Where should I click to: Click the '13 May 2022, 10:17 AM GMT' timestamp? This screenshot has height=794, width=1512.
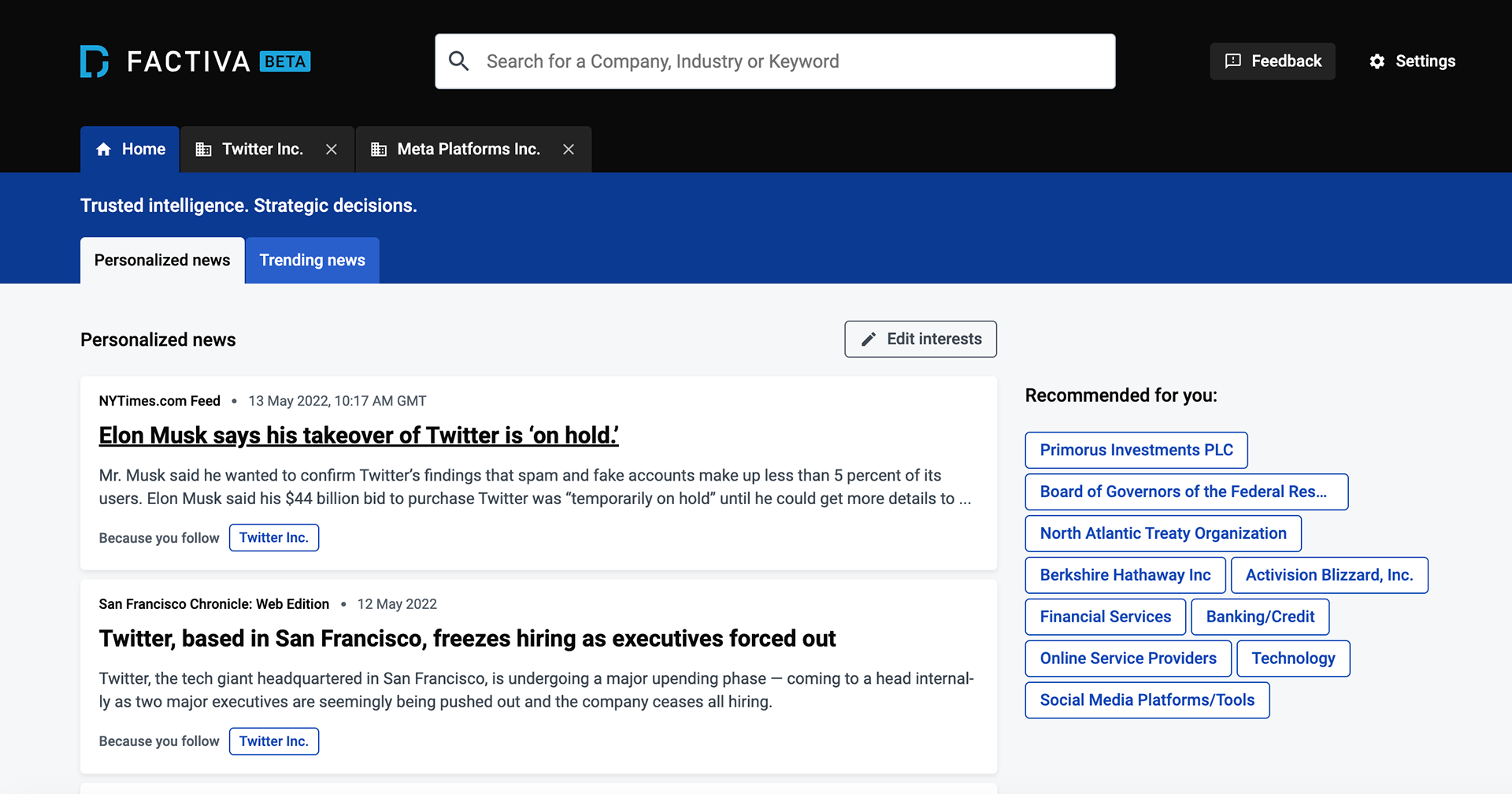pyautogui.click(x=337, y=401)
